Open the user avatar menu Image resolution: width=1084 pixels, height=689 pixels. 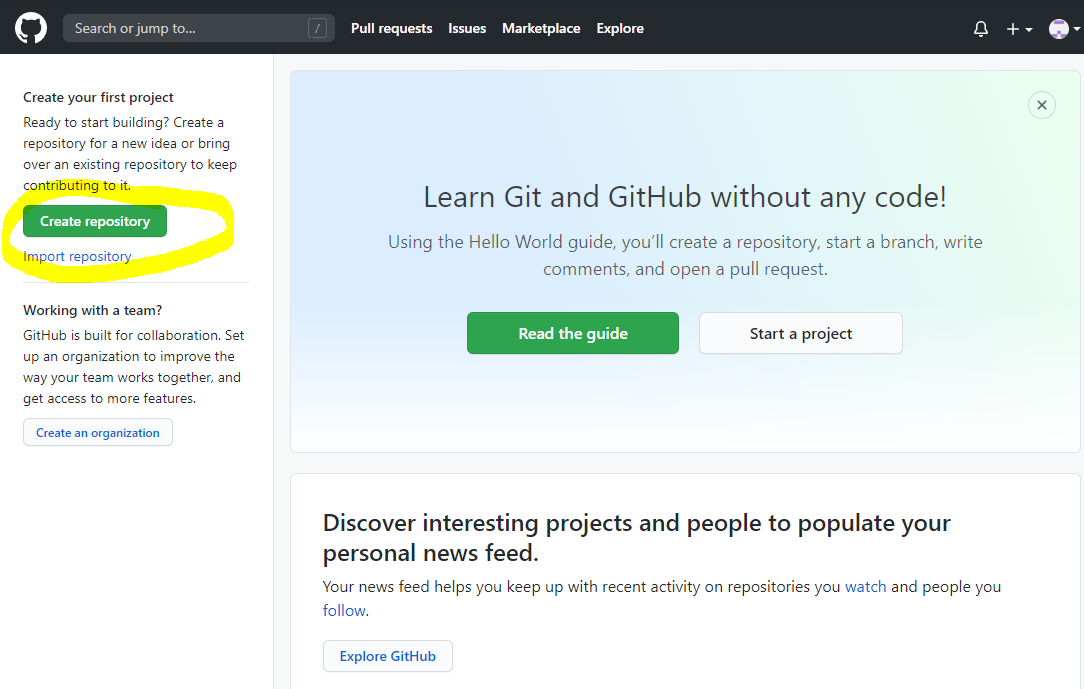pos(1064,28)
